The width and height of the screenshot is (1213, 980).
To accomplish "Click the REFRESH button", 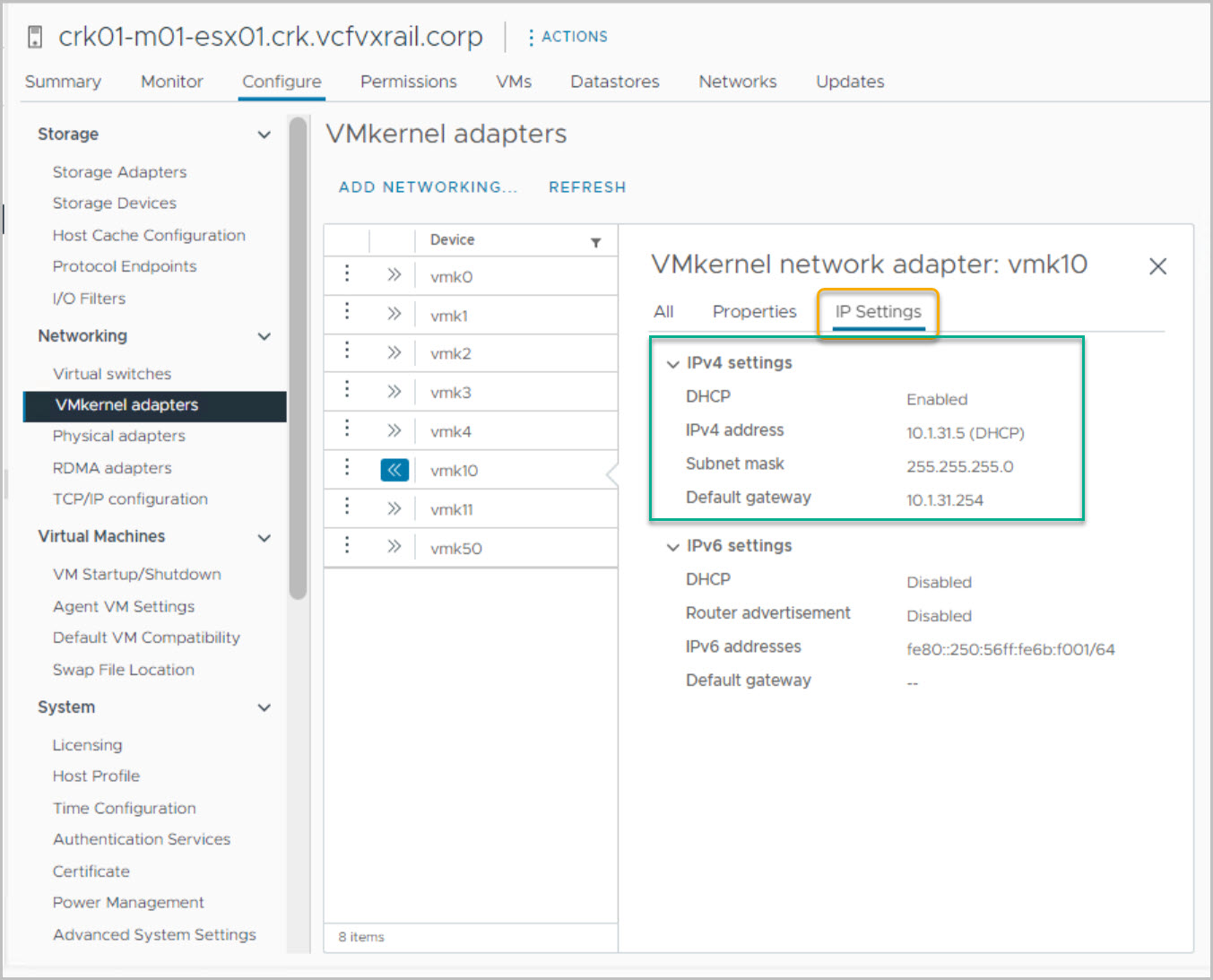I will pyautogui.click(x=587, y=187).
